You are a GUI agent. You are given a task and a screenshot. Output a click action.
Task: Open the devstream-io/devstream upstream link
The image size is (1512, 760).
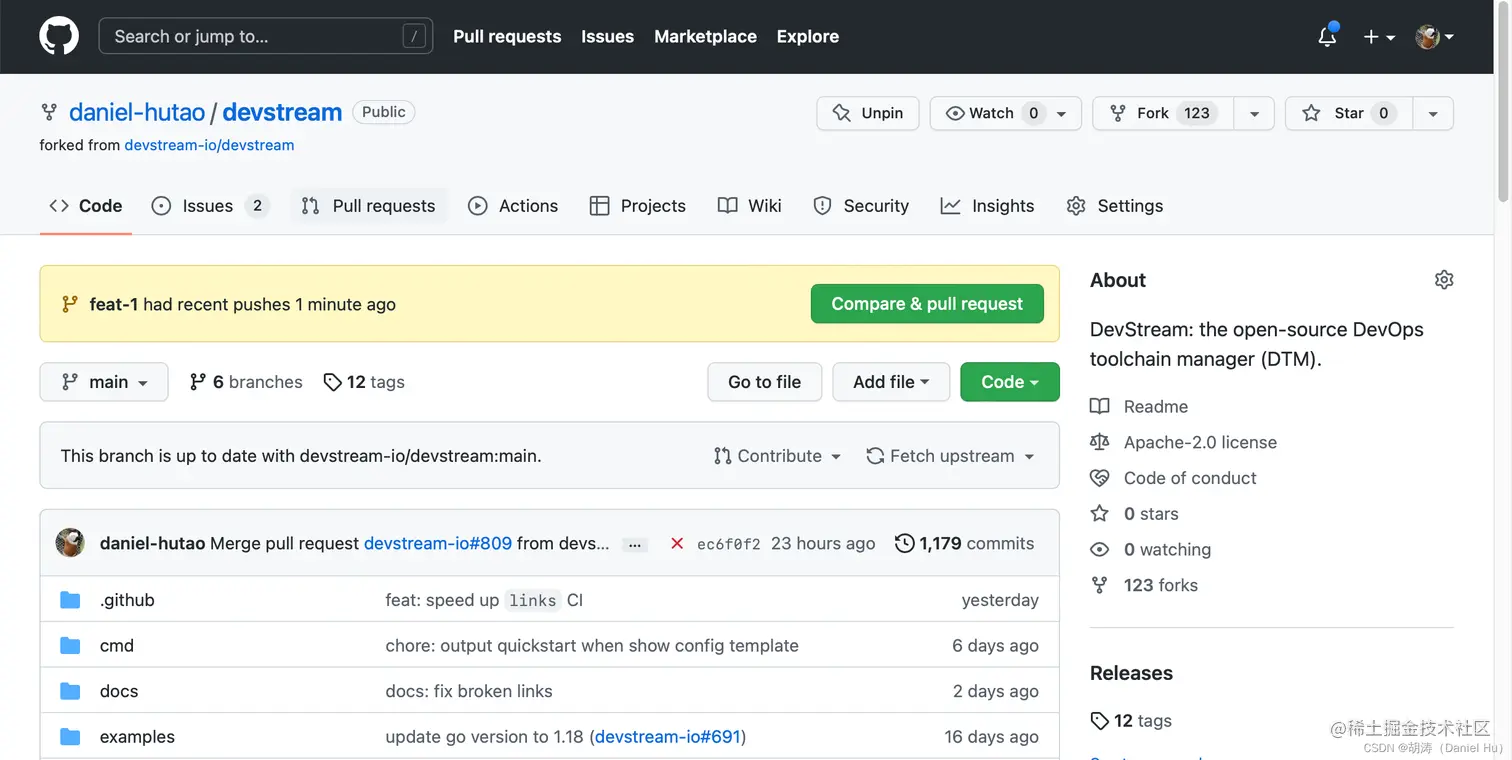[x=209, y=145]
